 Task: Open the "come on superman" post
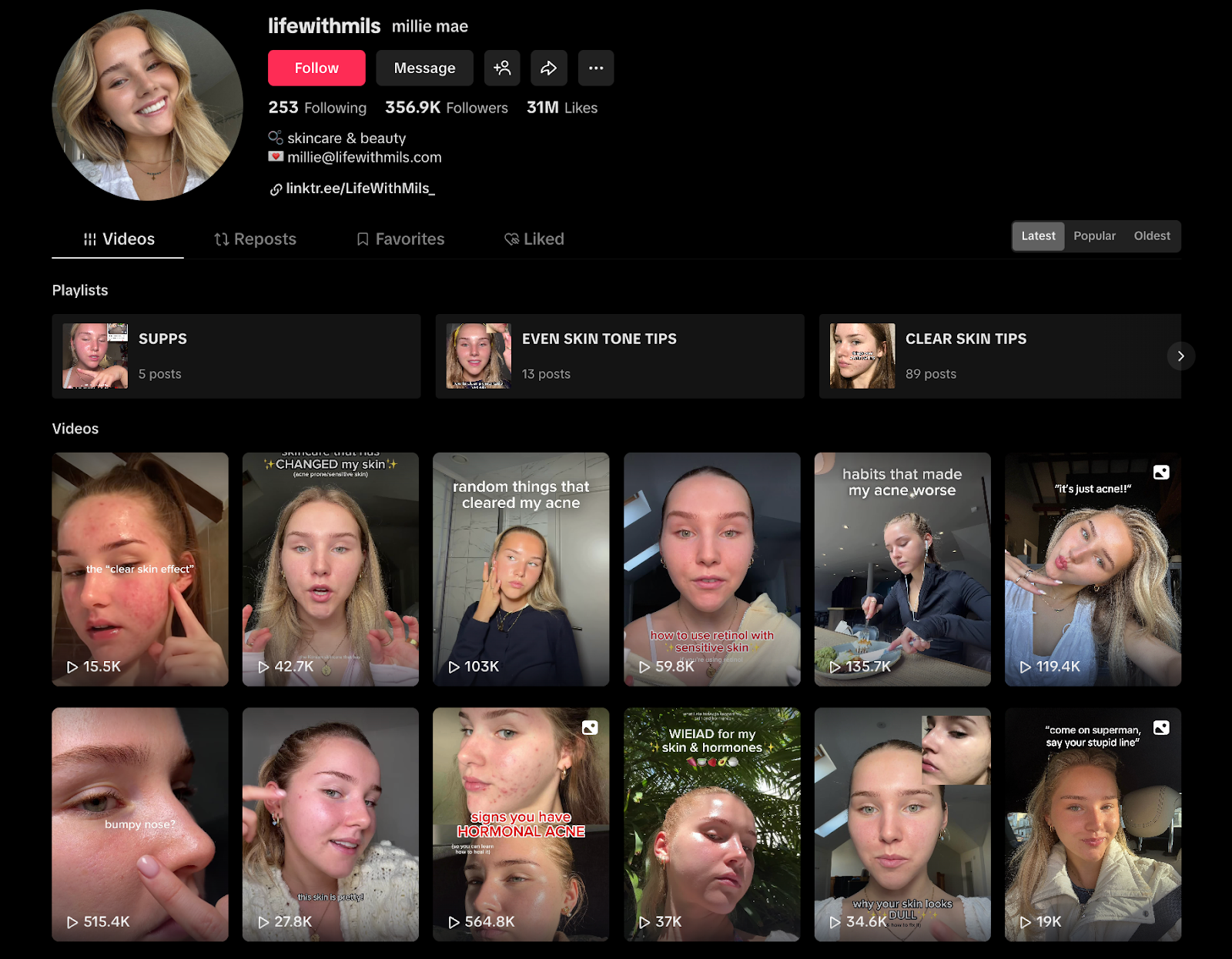click(1093, 824)
